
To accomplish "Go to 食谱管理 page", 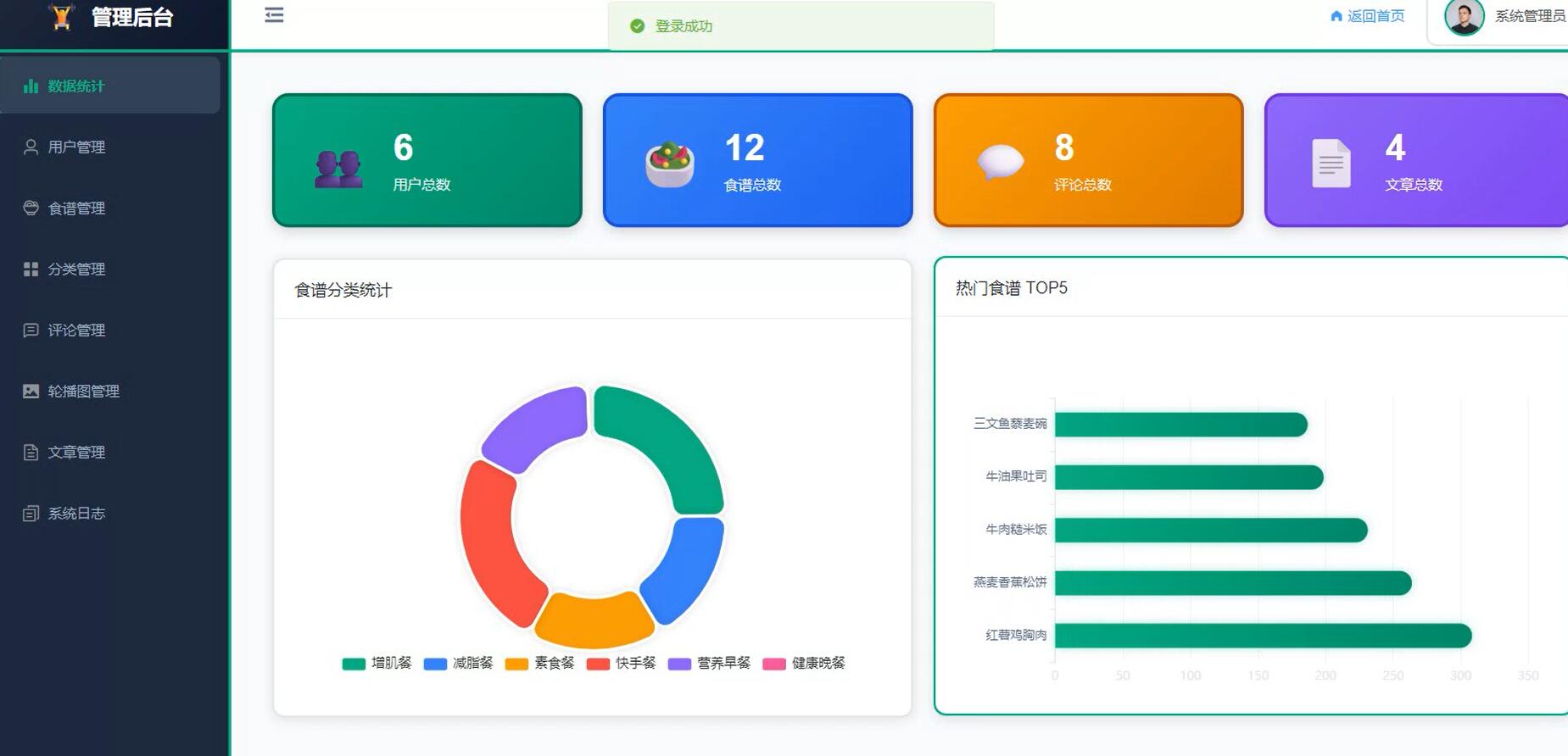I will tap(110, 208).
